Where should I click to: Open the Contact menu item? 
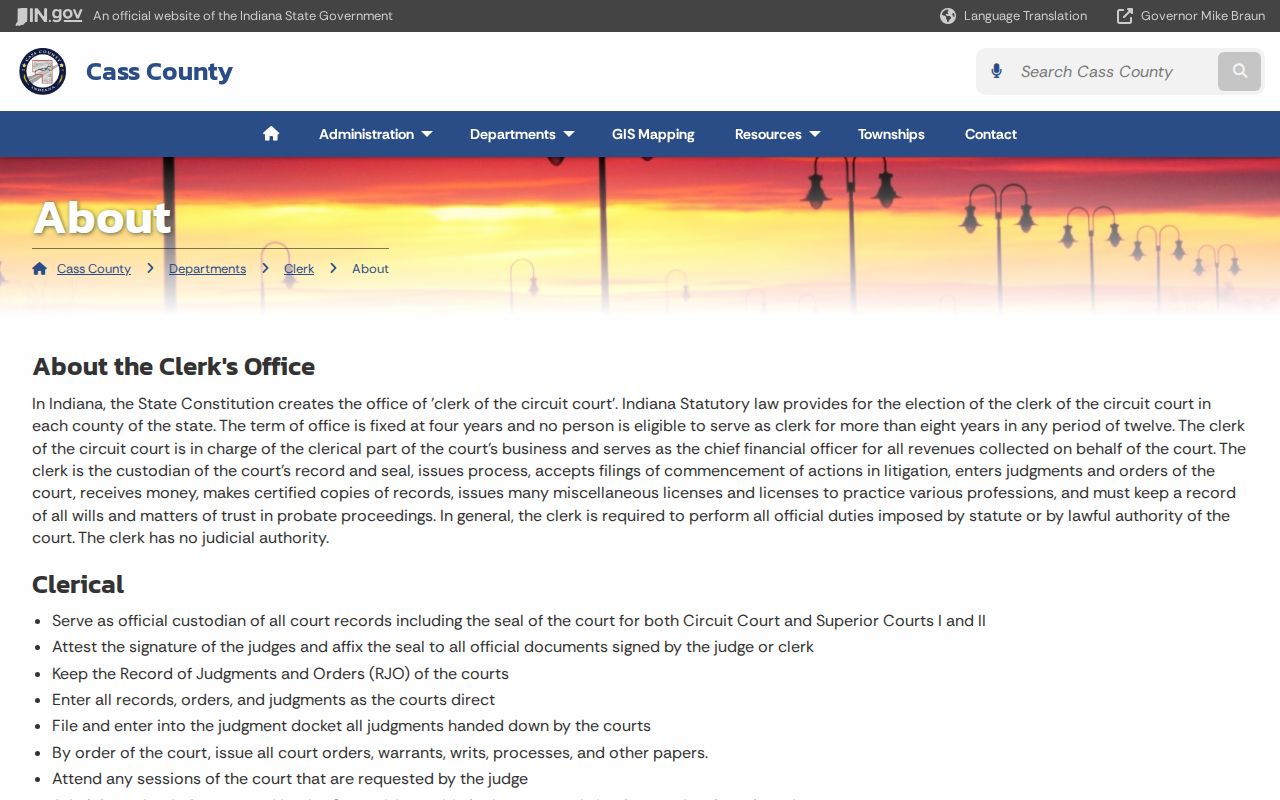991,134
